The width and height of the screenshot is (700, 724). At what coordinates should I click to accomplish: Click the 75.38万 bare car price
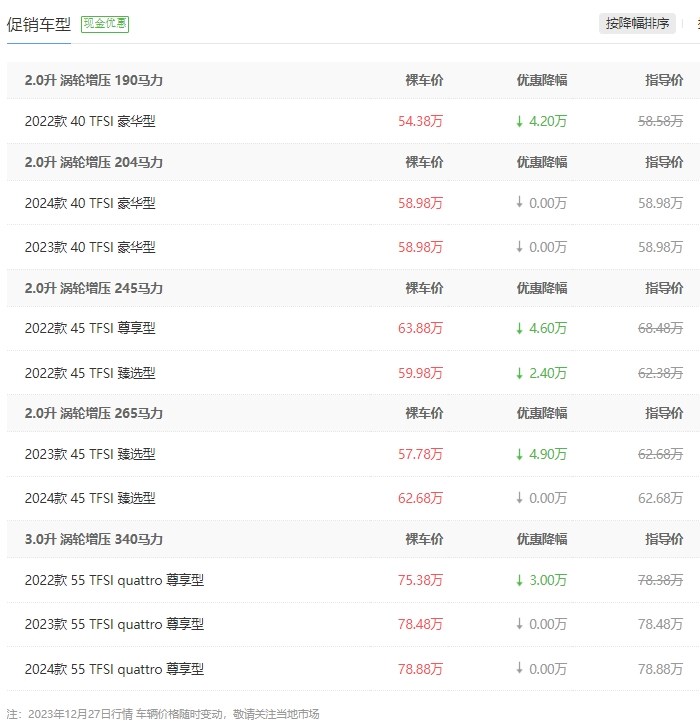point(420,580)
